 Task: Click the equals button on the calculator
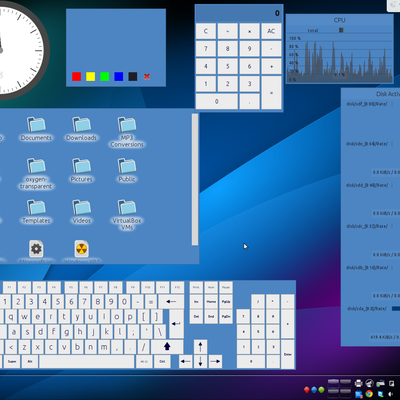point(271,93)
